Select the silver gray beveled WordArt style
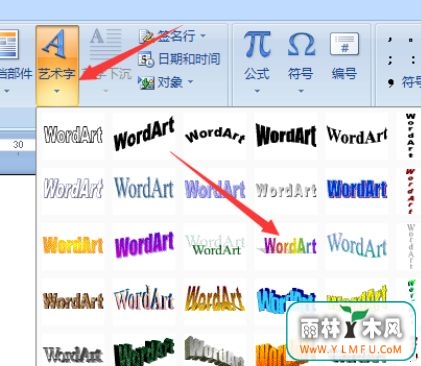421x366 pixels. [72, 355]
